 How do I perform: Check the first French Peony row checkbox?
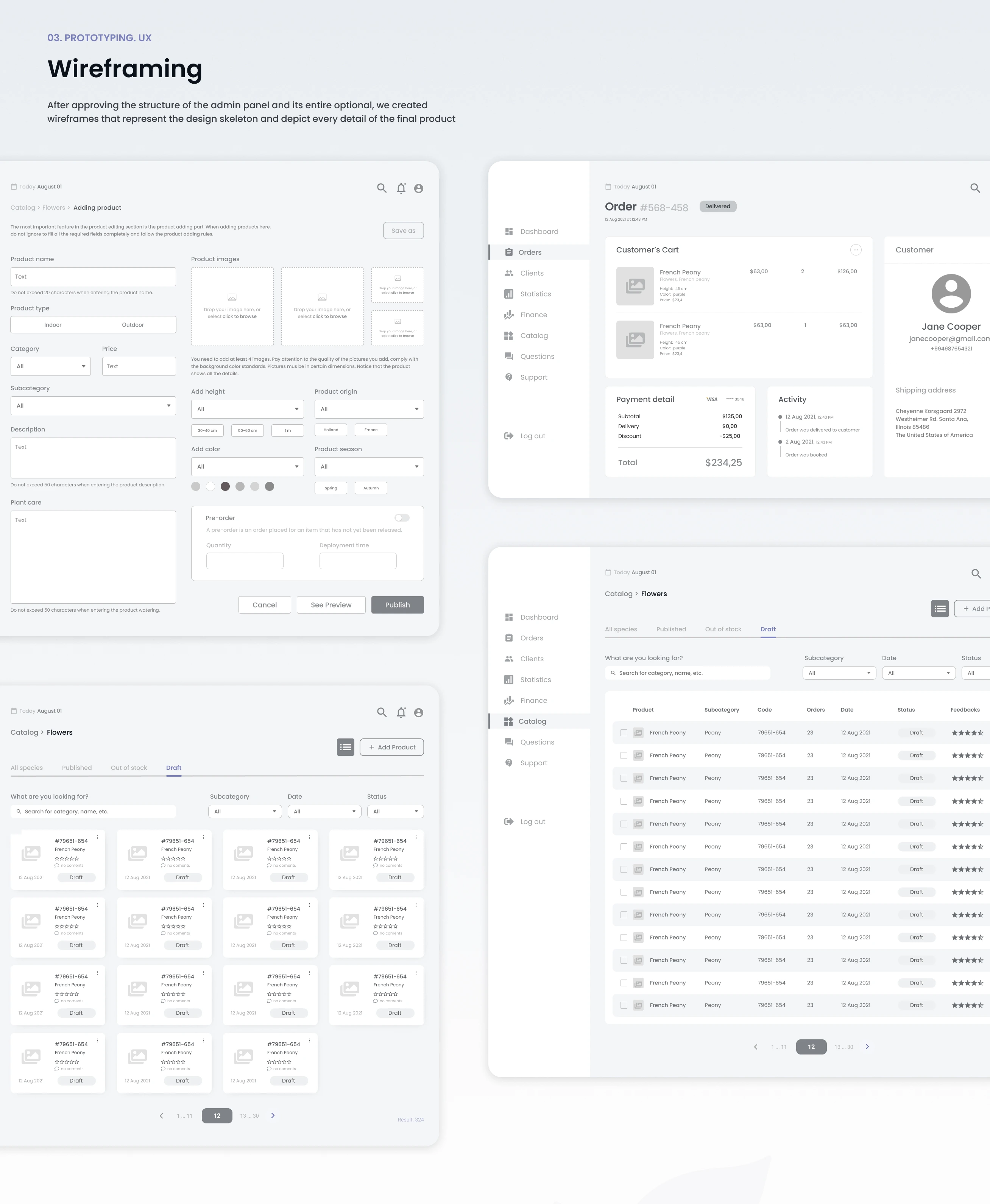[x=624, y=732]
